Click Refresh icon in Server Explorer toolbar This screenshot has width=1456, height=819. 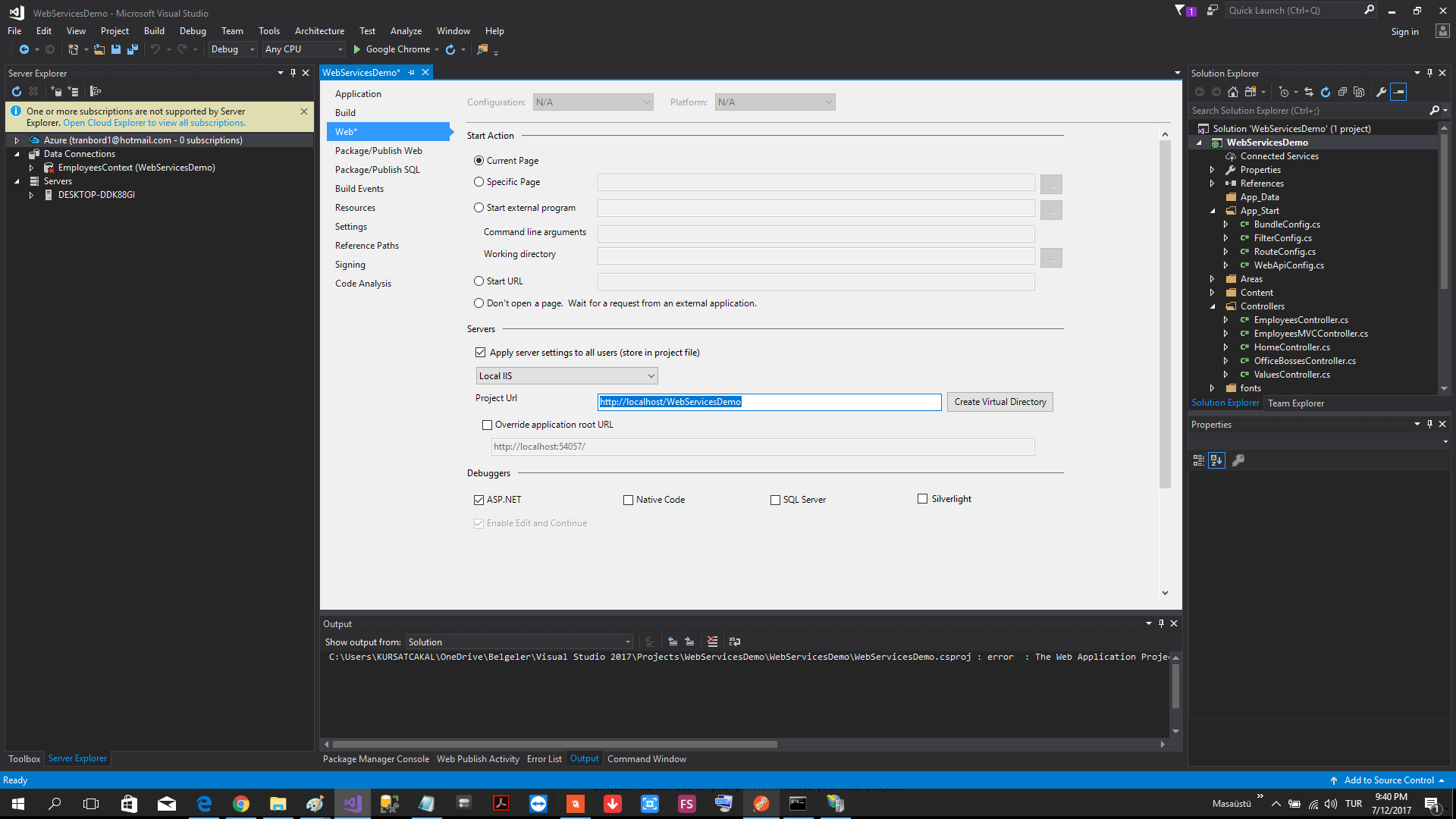coord(17,91)
